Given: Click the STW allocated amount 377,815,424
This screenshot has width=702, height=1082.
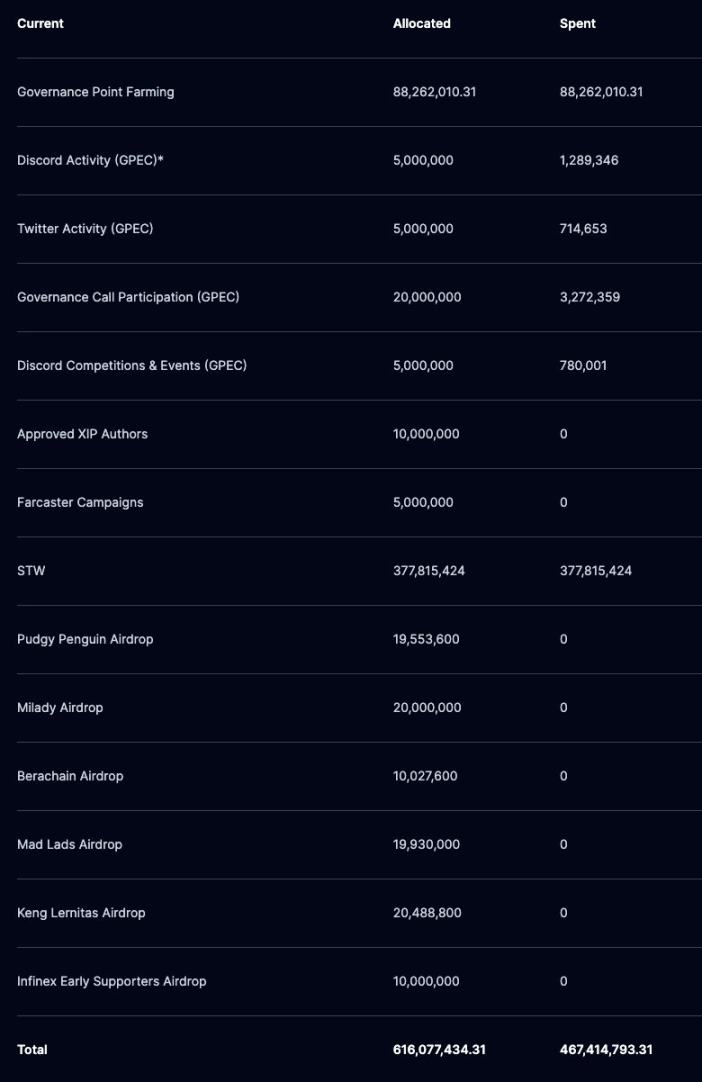Looking at the screenshot, I should coord(428,571).
